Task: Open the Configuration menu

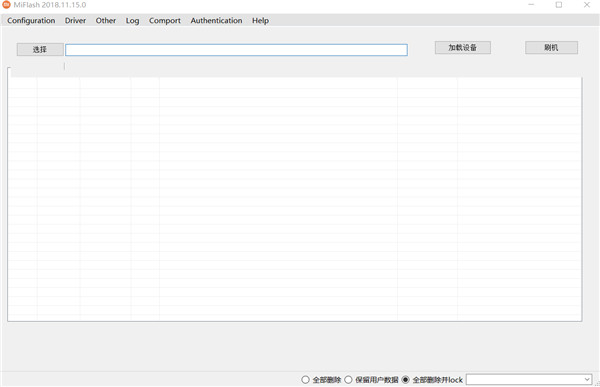Action: tap(31, 21)
